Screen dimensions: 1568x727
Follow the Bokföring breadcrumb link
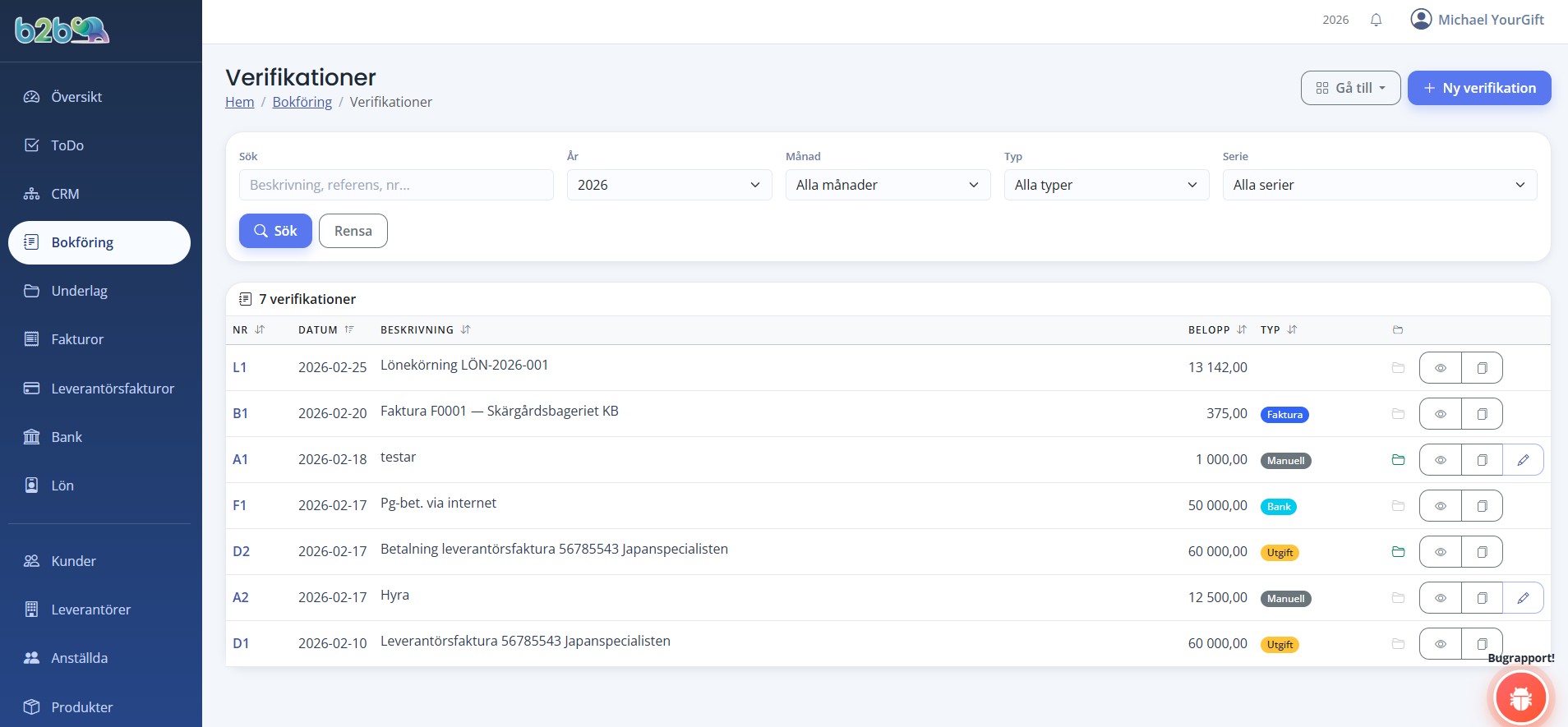pos(302,102)
